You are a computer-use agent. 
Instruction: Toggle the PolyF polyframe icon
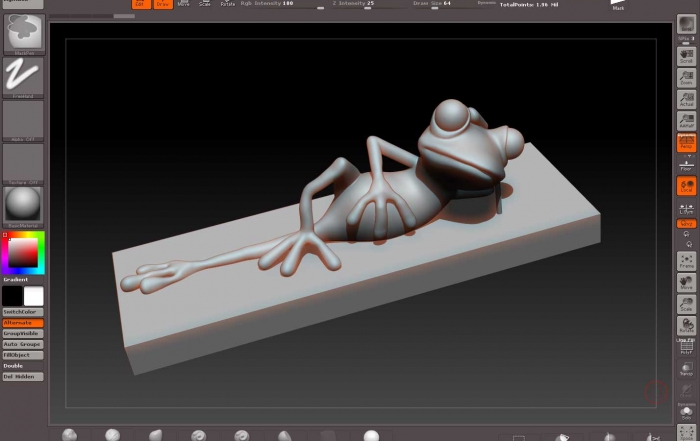coord(686,345)
